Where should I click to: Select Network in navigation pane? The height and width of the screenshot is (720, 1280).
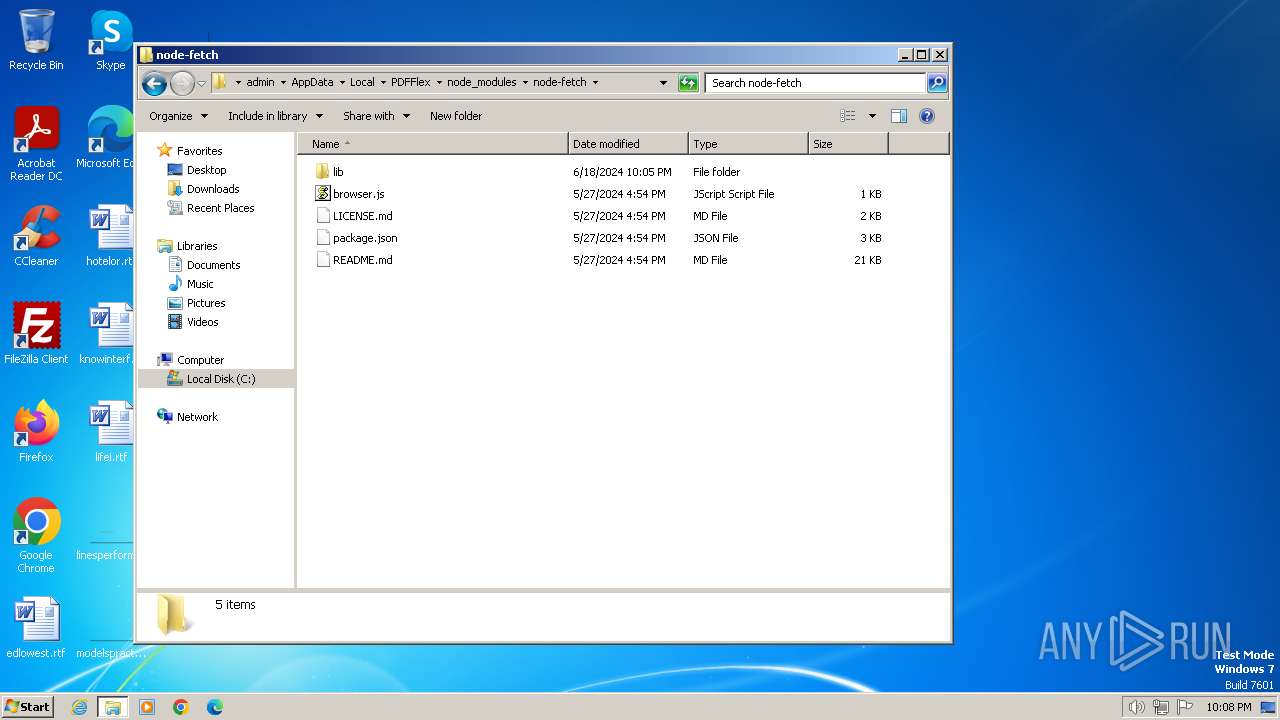(x=197, y=417)
